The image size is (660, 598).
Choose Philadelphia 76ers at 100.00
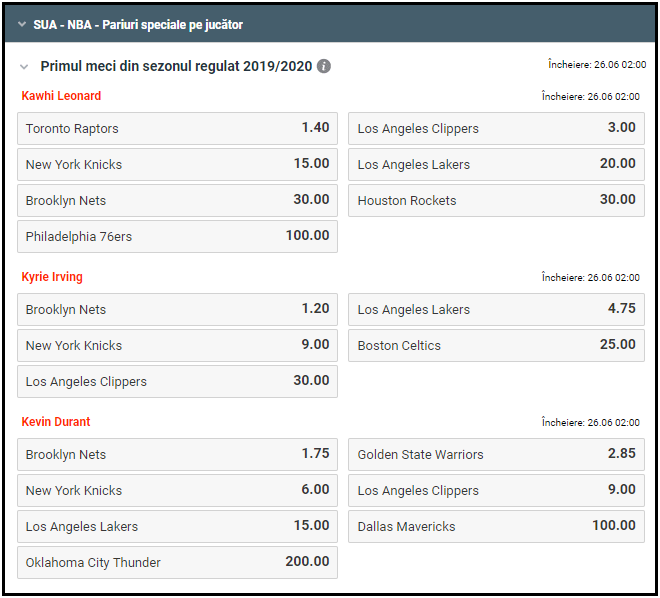[177, 236]
